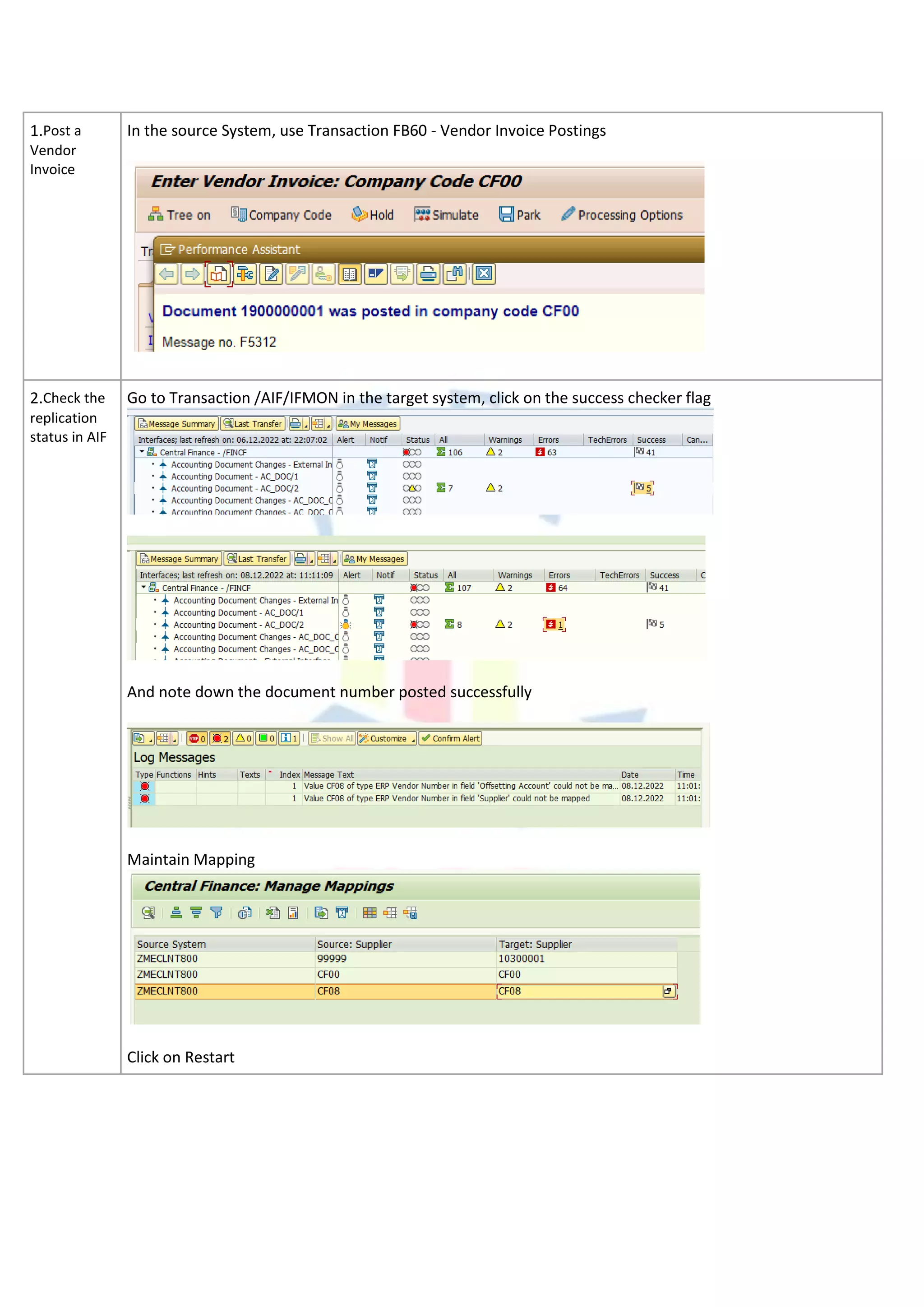This screenshot has height=1307, width=924.
Task: Open Message Summary in 06.12.2022 monitor
Action: (177, 424)
